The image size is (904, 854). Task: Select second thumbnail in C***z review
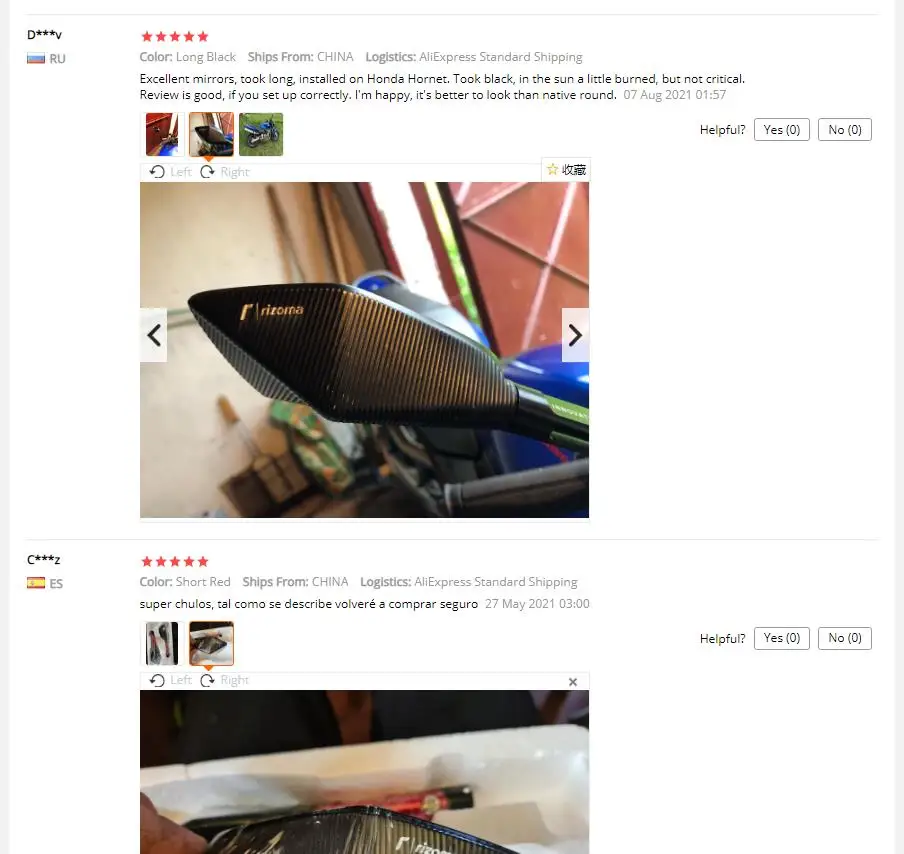[x=212, y=643]
